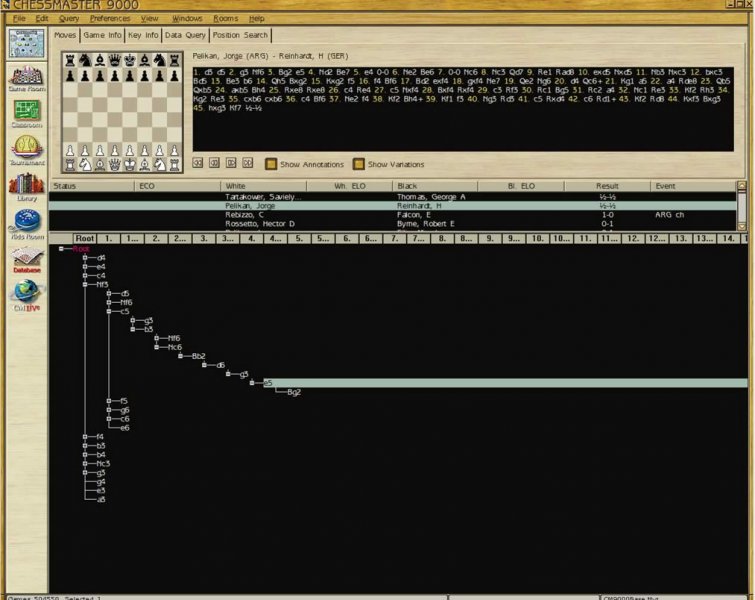Open the Kids Room
Image resolution: width=755 pixels, height=600 pixels.
27,225
